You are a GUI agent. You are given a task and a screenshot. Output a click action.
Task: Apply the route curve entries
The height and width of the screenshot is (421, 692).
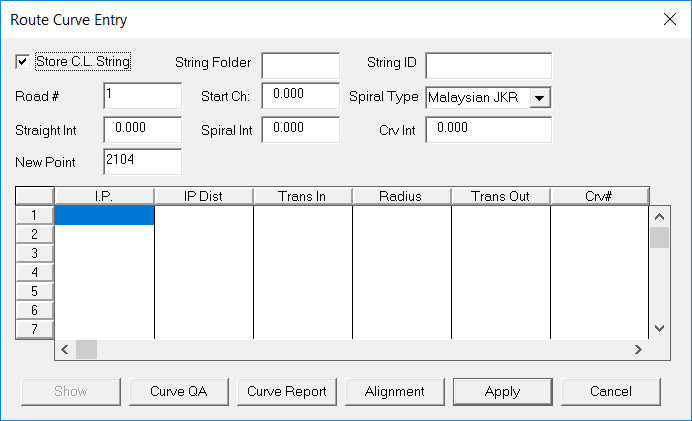click(x=502, y=391)
